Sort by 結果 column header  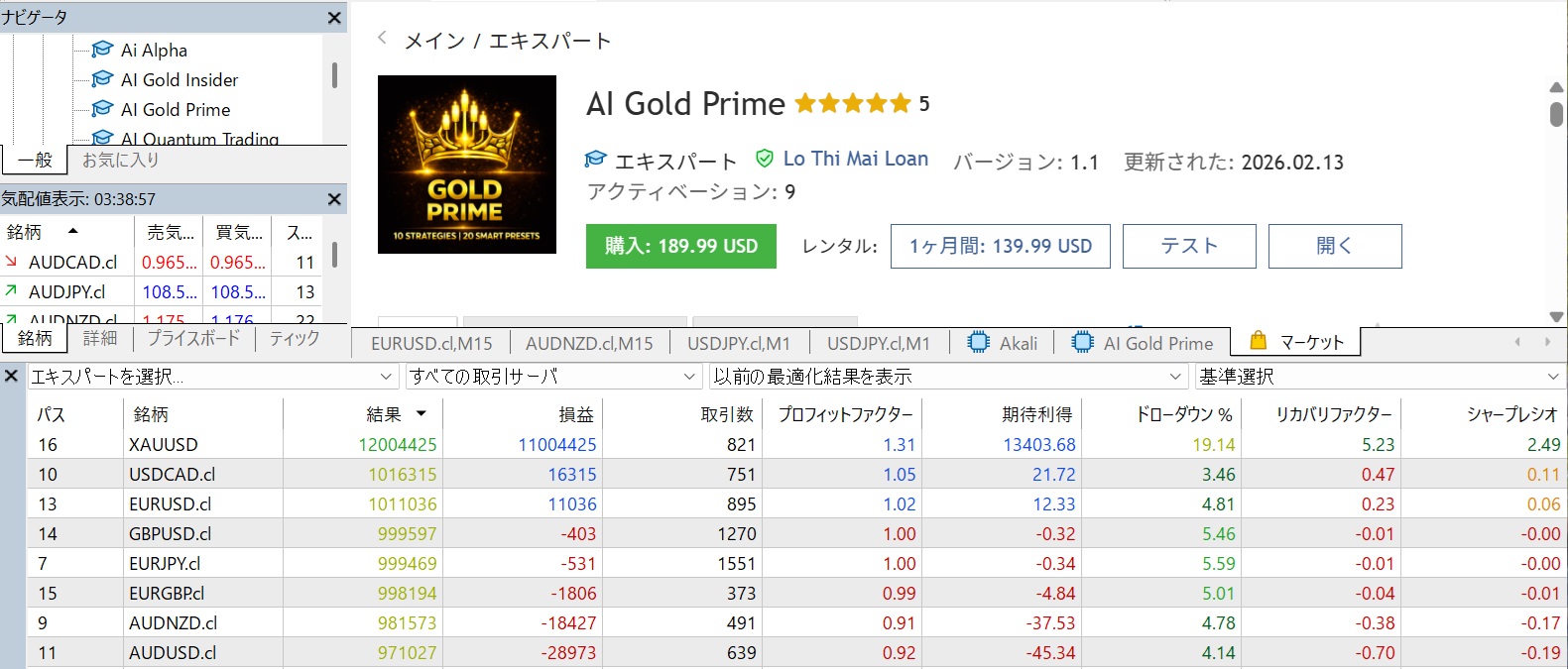click(363, 414)
